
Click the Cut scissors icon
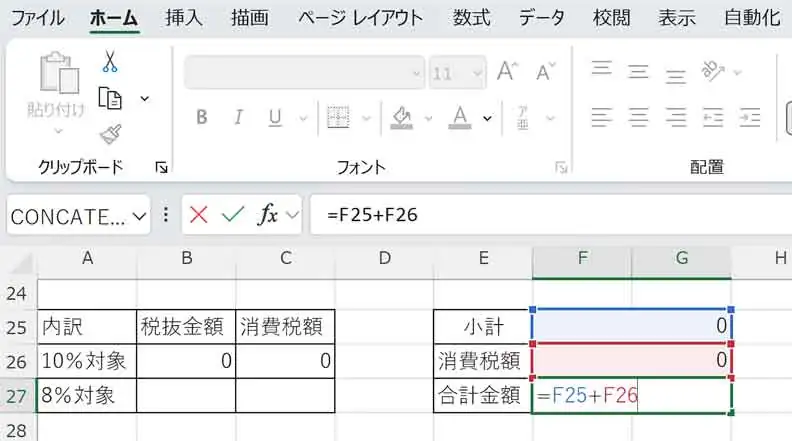tap(109, 62)
